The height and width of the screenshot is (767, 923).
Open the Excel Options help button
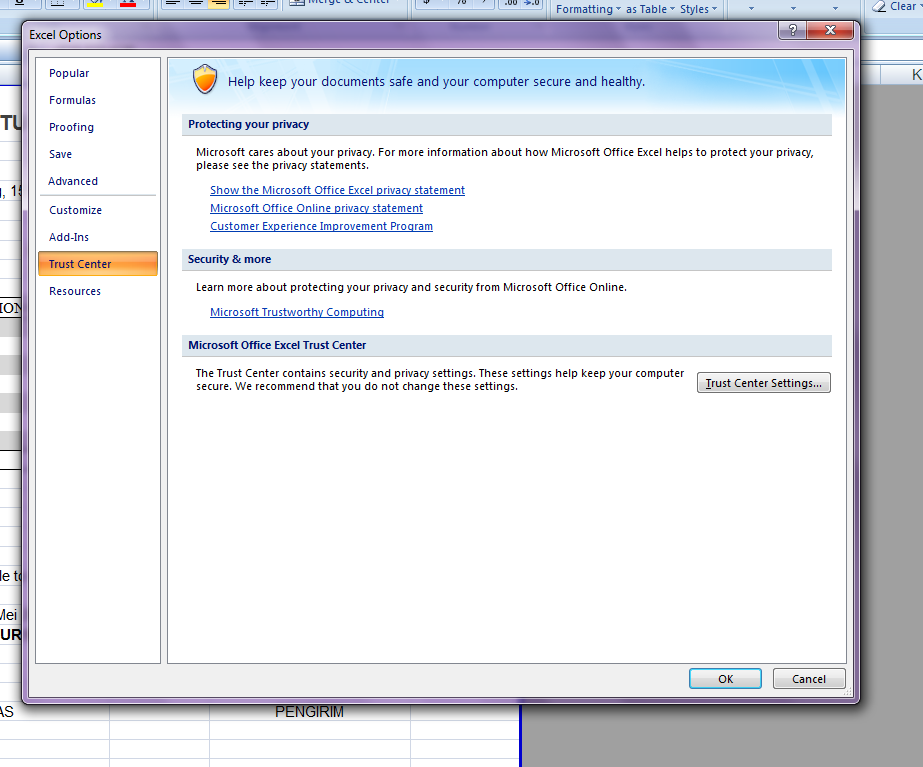point(792,31)
